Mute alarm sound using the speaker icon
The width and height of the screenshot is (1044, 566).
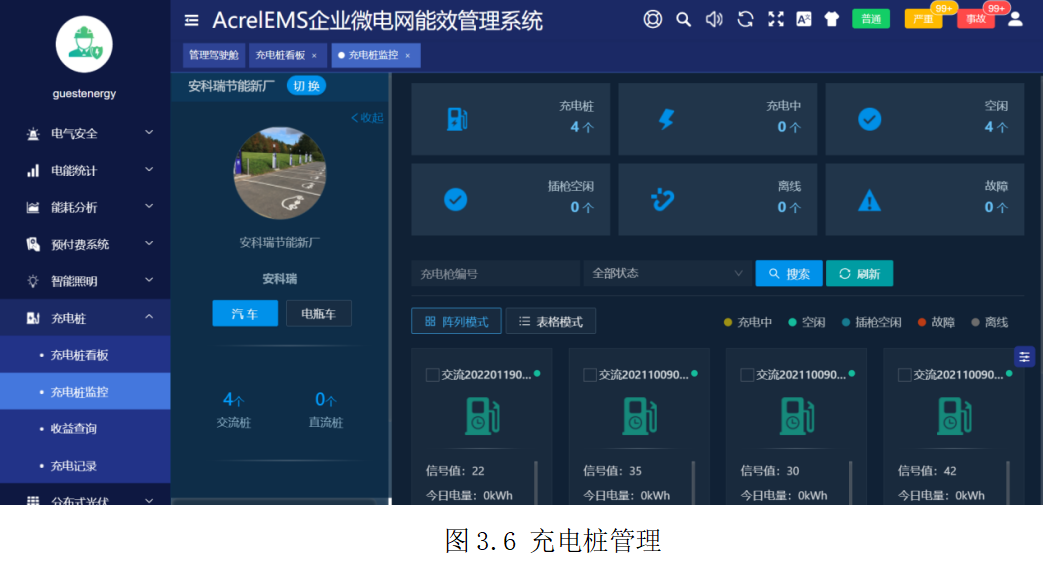tap(714, 19)
